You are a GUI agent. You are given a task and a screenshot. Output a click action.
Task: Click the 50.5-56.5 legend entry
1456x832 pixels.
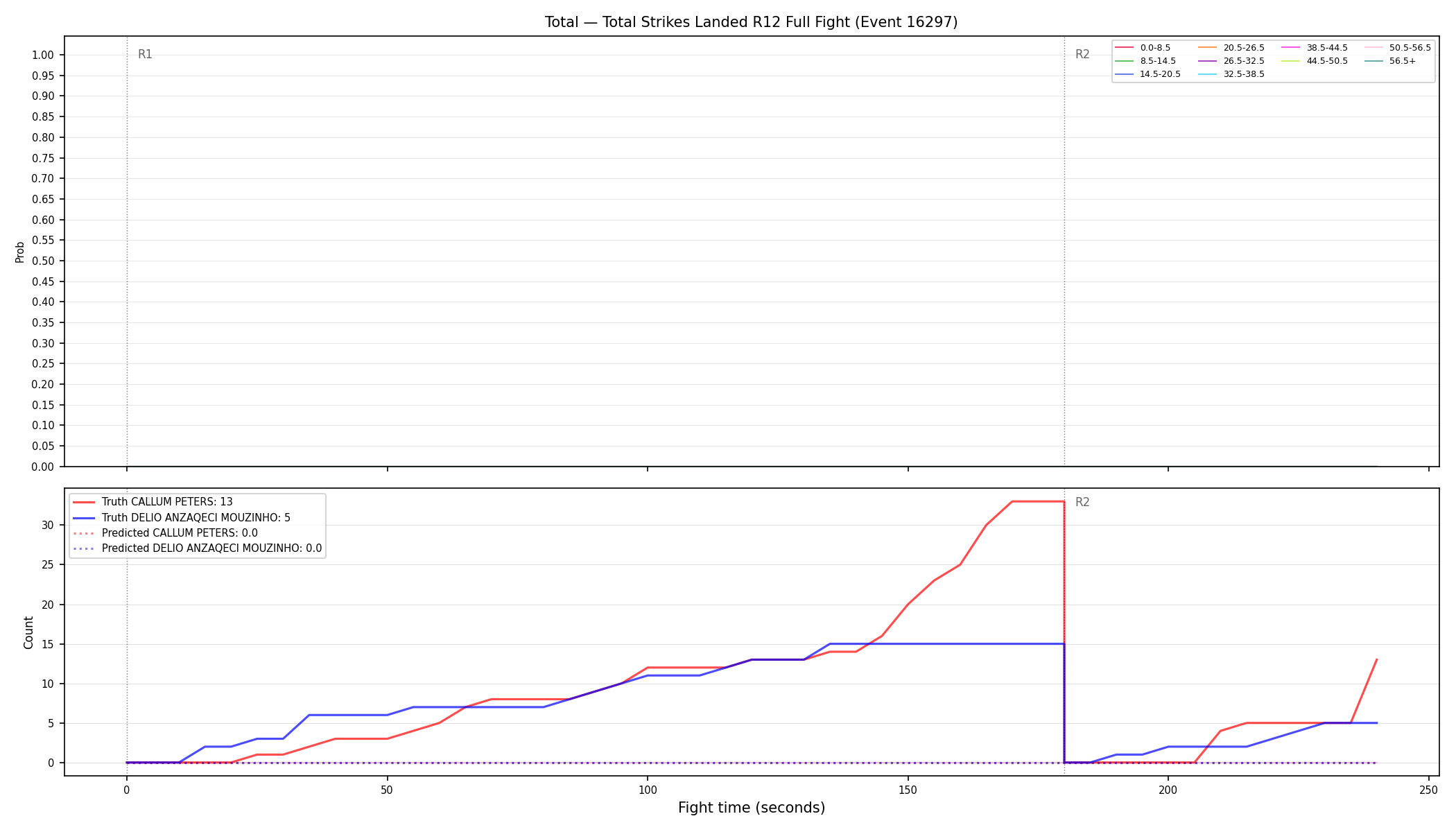pyautogui.click(x=1398, y=48)
